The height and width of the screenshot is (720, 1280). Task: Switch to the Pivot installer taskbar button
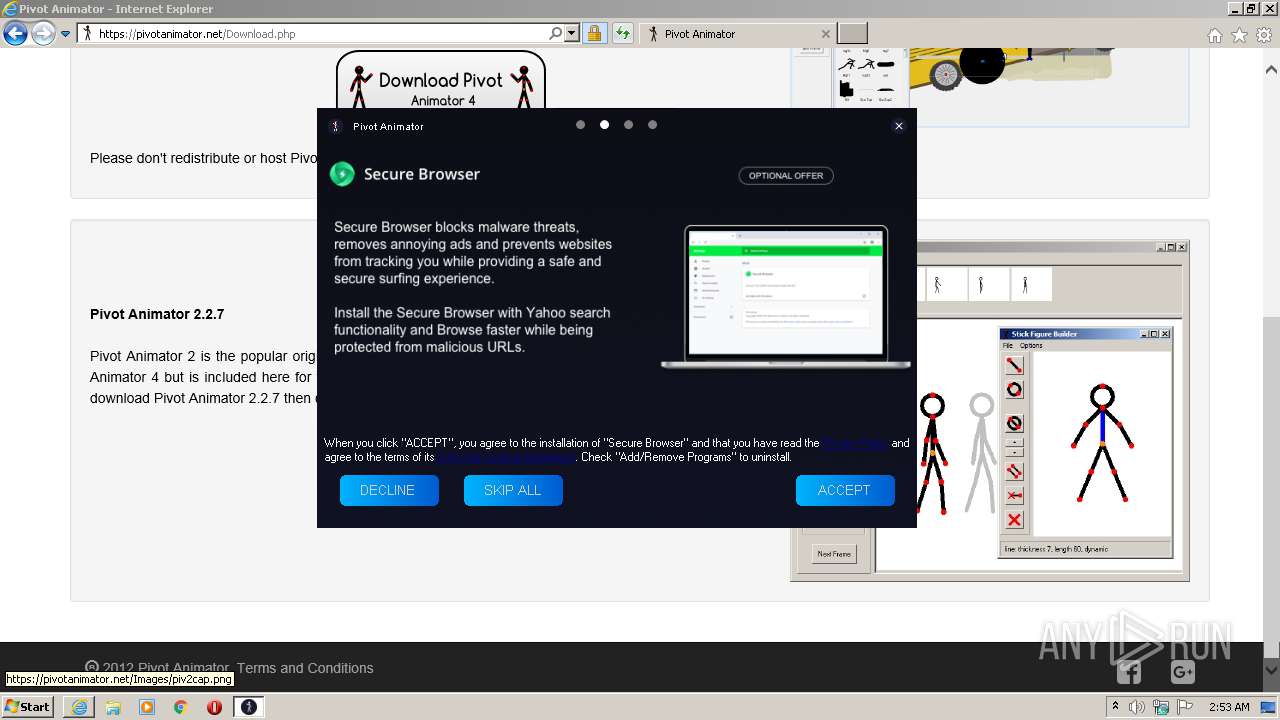click(249, 707)
